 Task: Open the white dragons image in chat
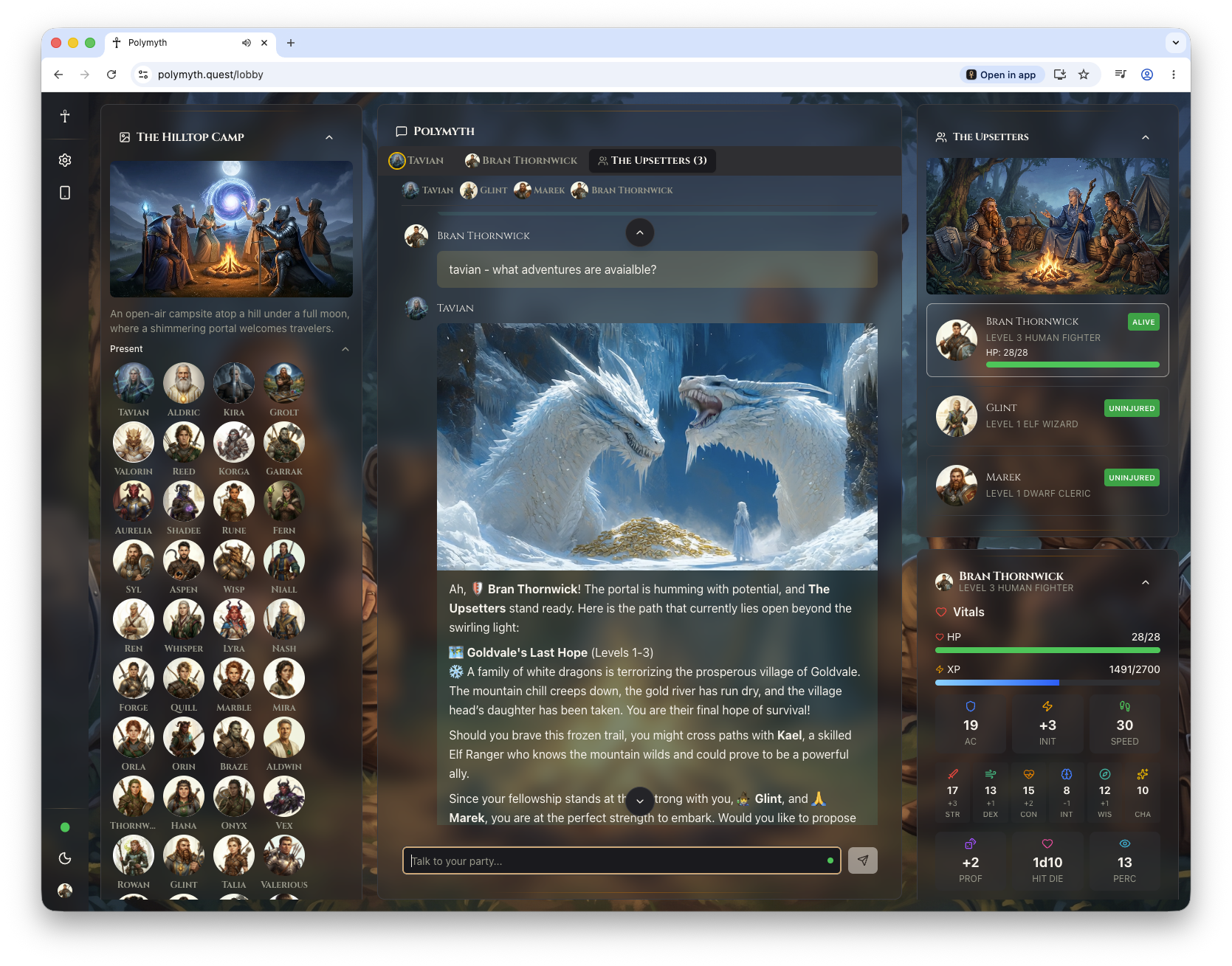(x=657, y=446)
